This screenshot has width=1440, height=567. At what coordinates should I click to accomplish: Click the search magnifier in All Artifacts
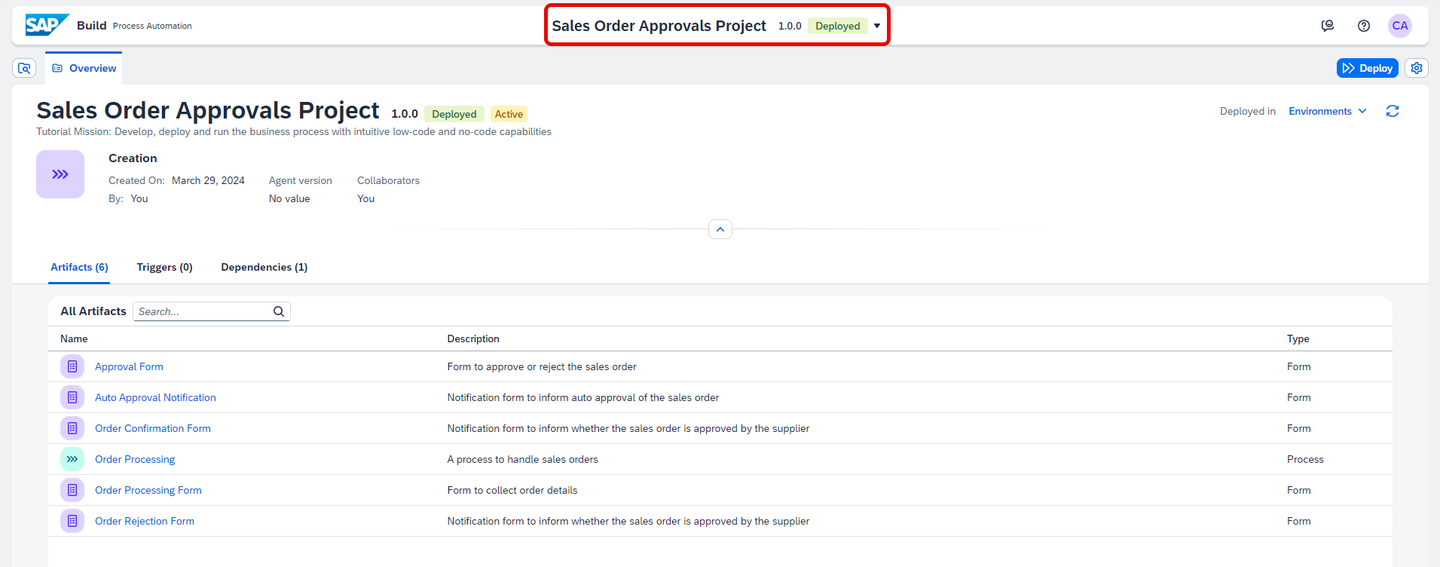279,312
